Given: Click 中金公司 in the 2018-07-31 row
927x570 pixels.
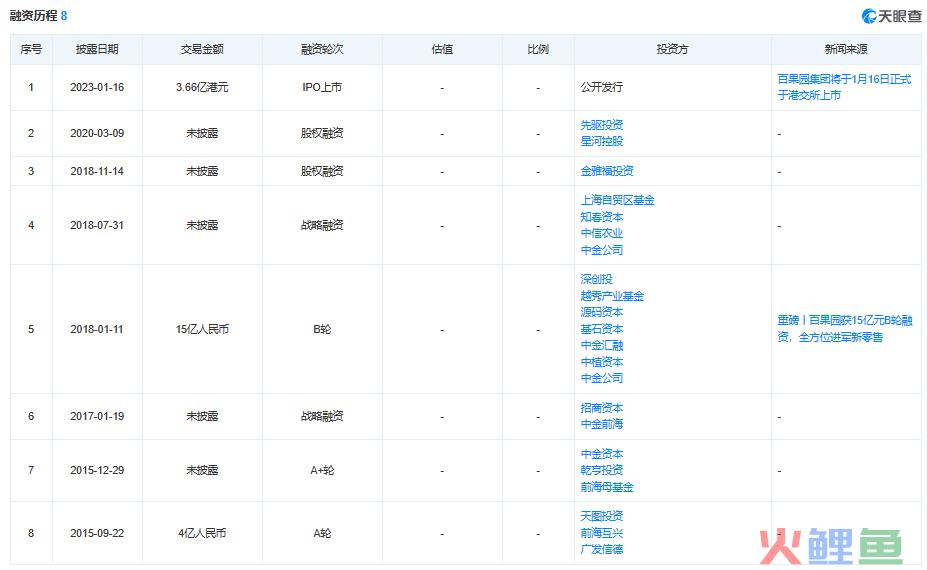Looking at the screenshot, I should coord(601,250).
